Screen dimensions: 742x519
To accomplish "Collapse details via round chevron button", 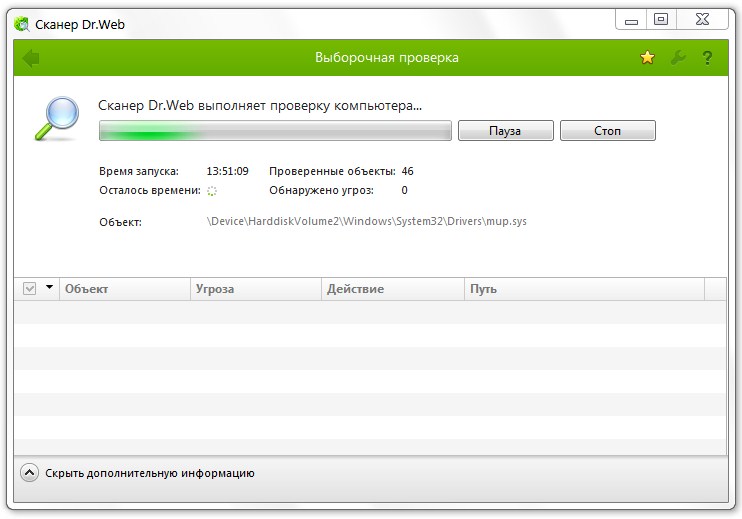I will tap(29, 473).
